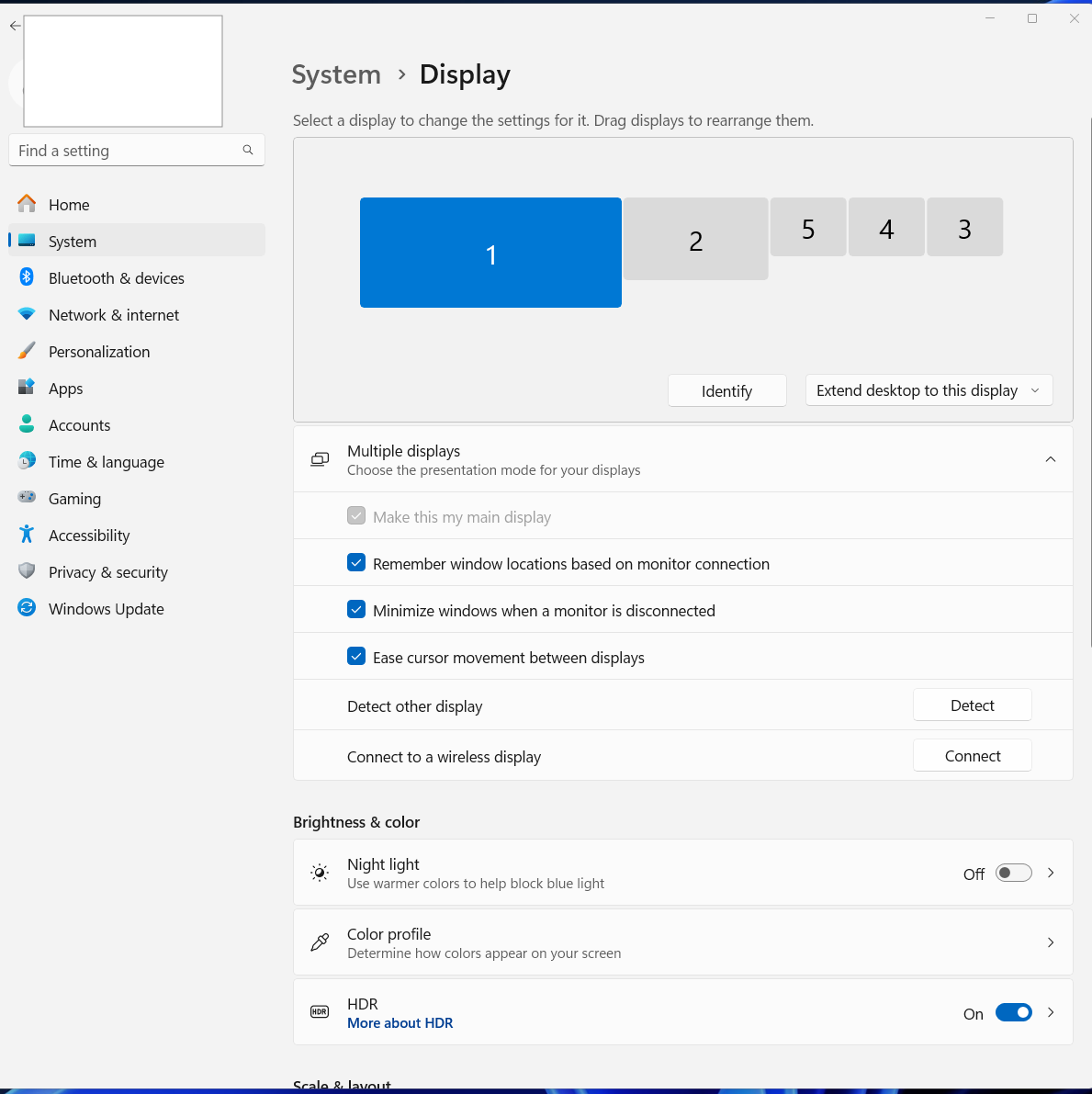Click the Night light sun icon
The width and height of the screenshot is (1092, 1094).
(320, 873)
